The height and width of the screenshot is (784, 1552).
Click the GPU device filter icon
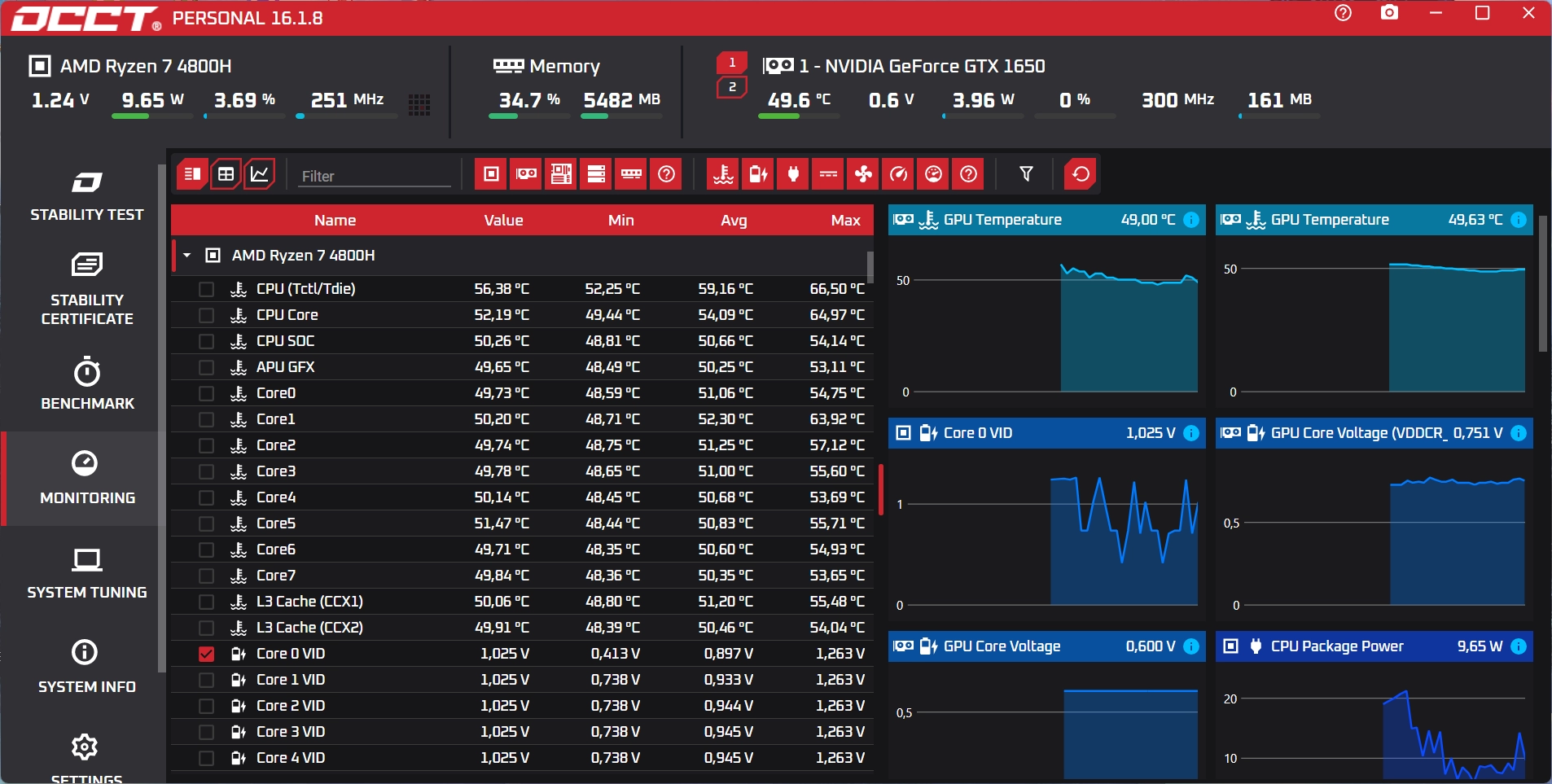526,174
